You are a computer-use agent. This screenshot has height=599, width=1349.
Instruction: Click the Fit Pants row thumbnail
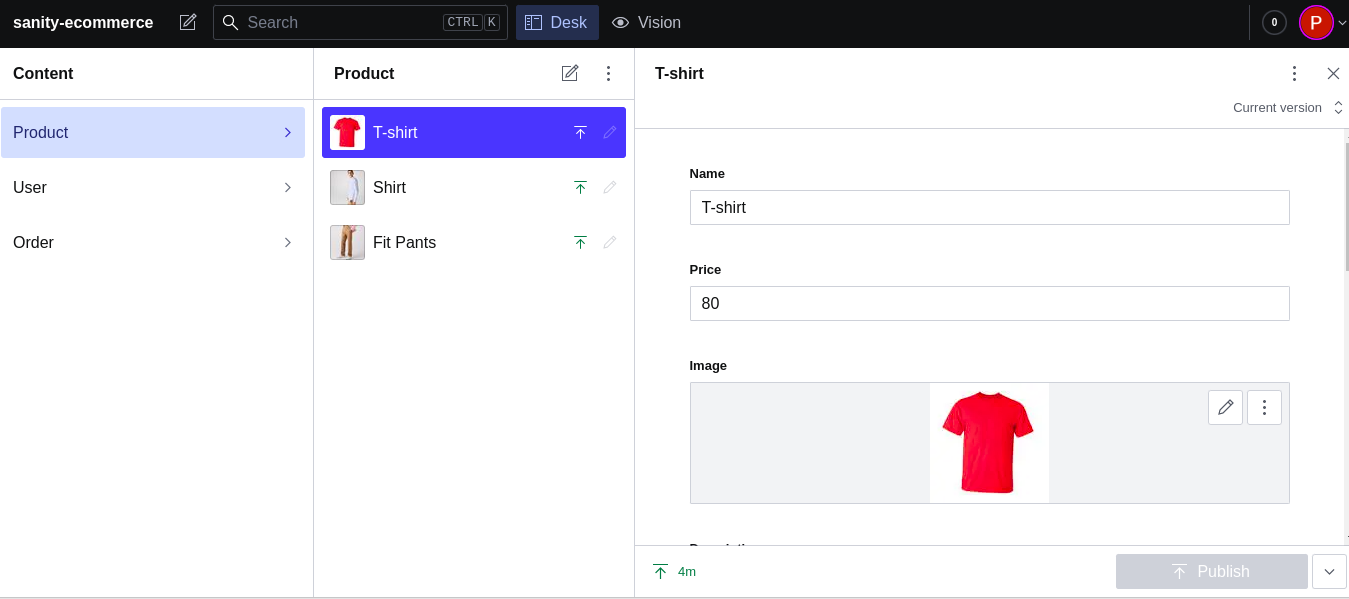pos(347,242)
